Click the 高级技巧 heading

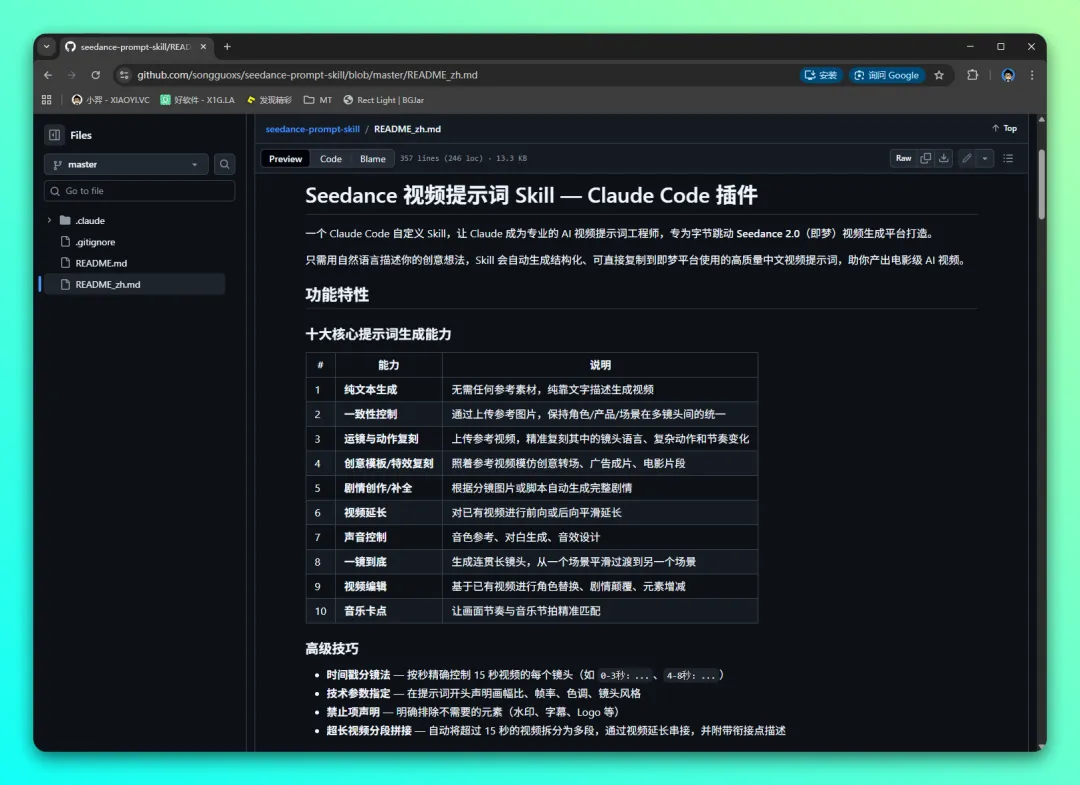332,649
